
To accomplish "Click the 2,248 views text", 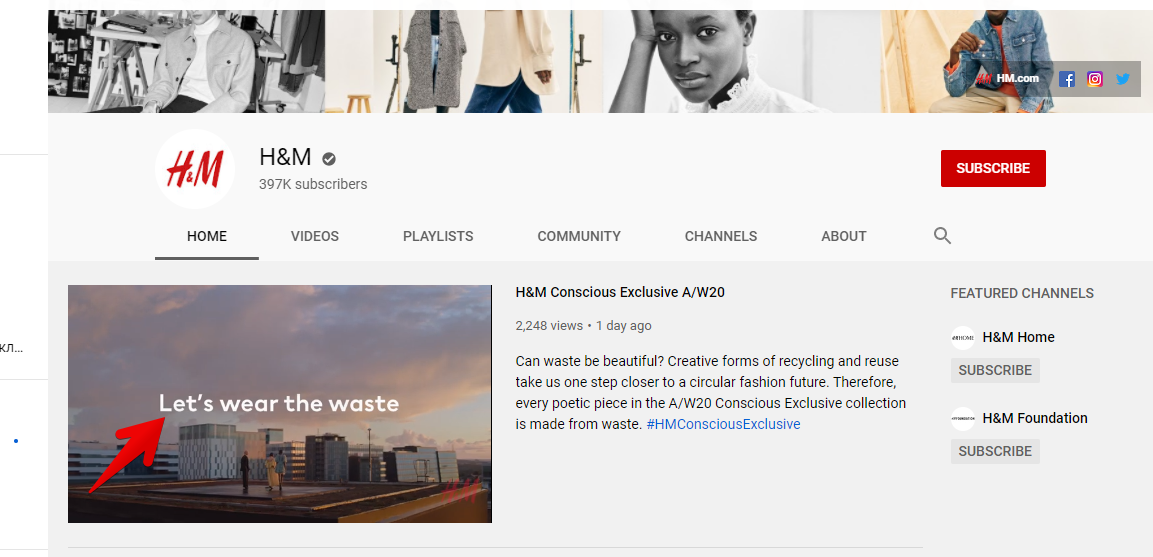I will coord(549,325).
